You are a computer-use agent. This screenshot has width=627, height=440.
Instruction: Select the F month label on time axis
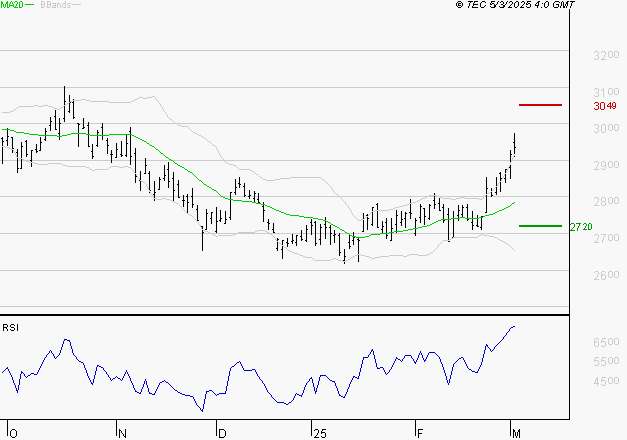click(419, 433)
